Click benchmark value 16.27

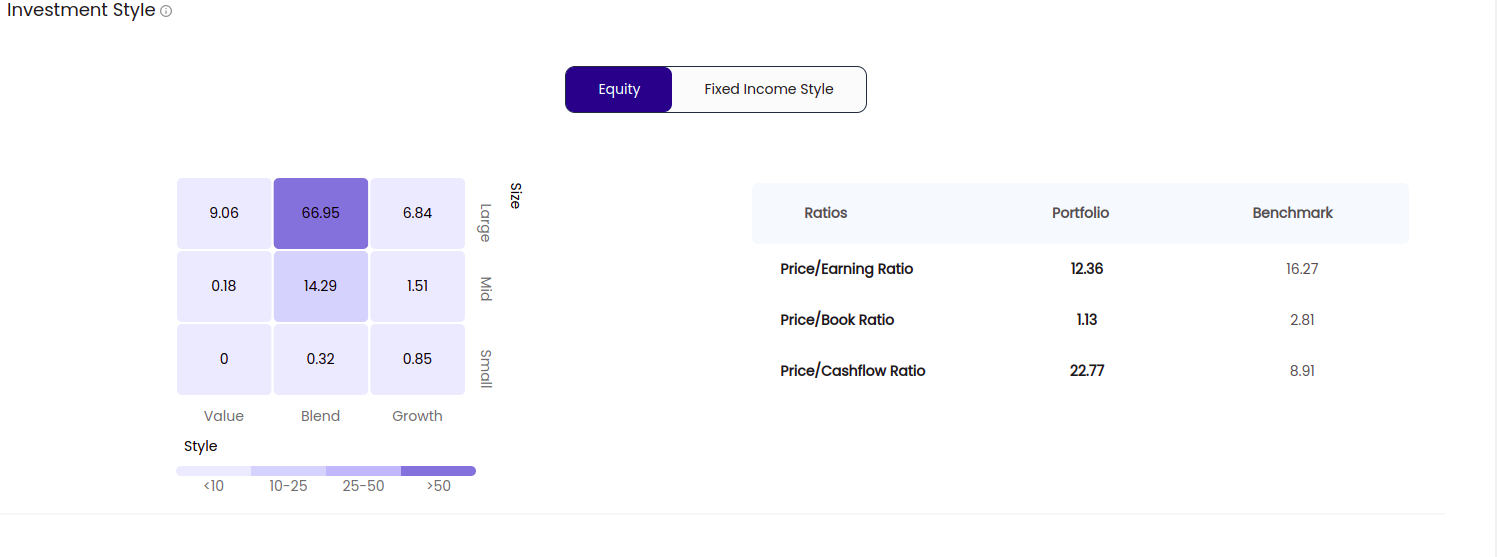point(1302,269)
